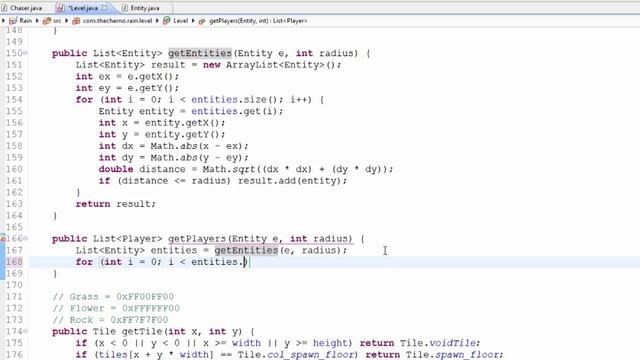Expand the arrow before com.thecherno.rain.level
Viewport: 640px width, 360px height.
pos(67,20)
